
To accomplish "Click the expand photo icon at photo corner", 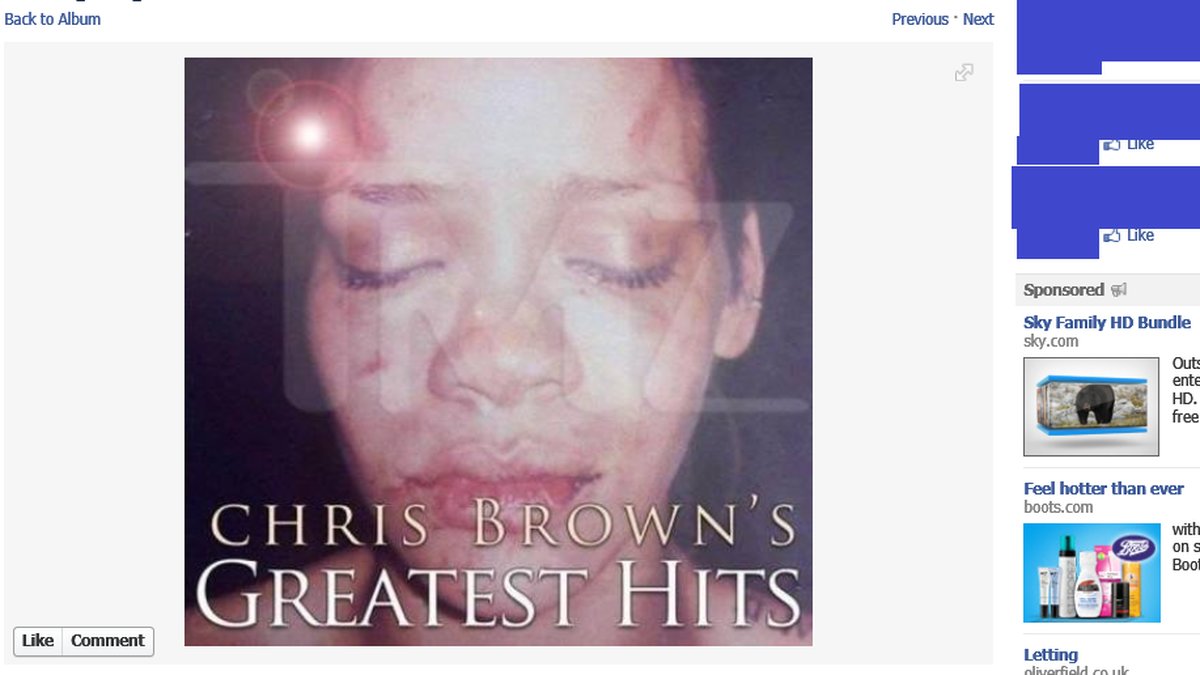I will pyautogui.click(x=964, y=72).
